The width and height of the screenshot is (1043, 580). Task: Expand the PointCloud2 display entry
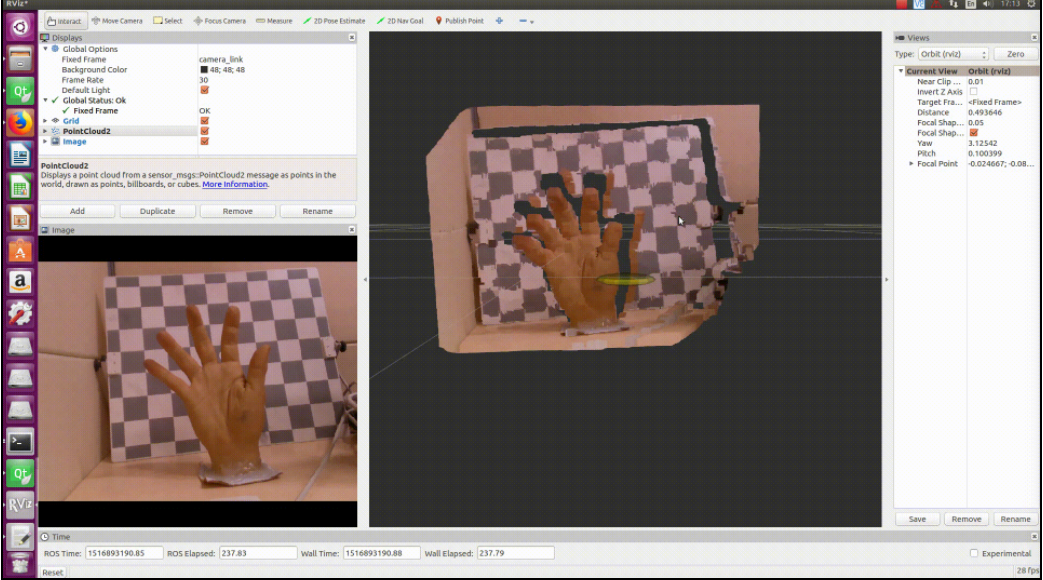coord(44,131)
